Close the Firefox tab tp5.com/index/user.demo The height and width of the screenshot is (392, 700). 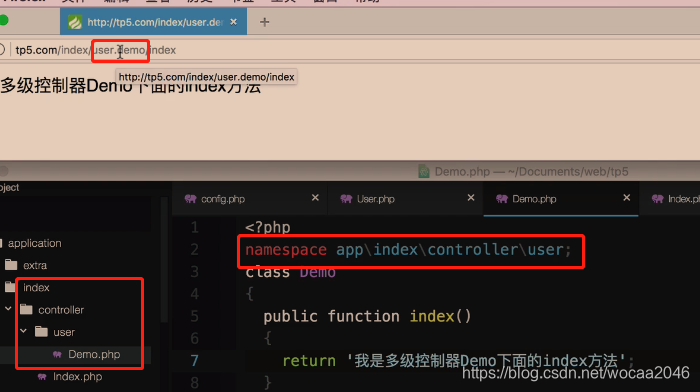click(233, 22)
